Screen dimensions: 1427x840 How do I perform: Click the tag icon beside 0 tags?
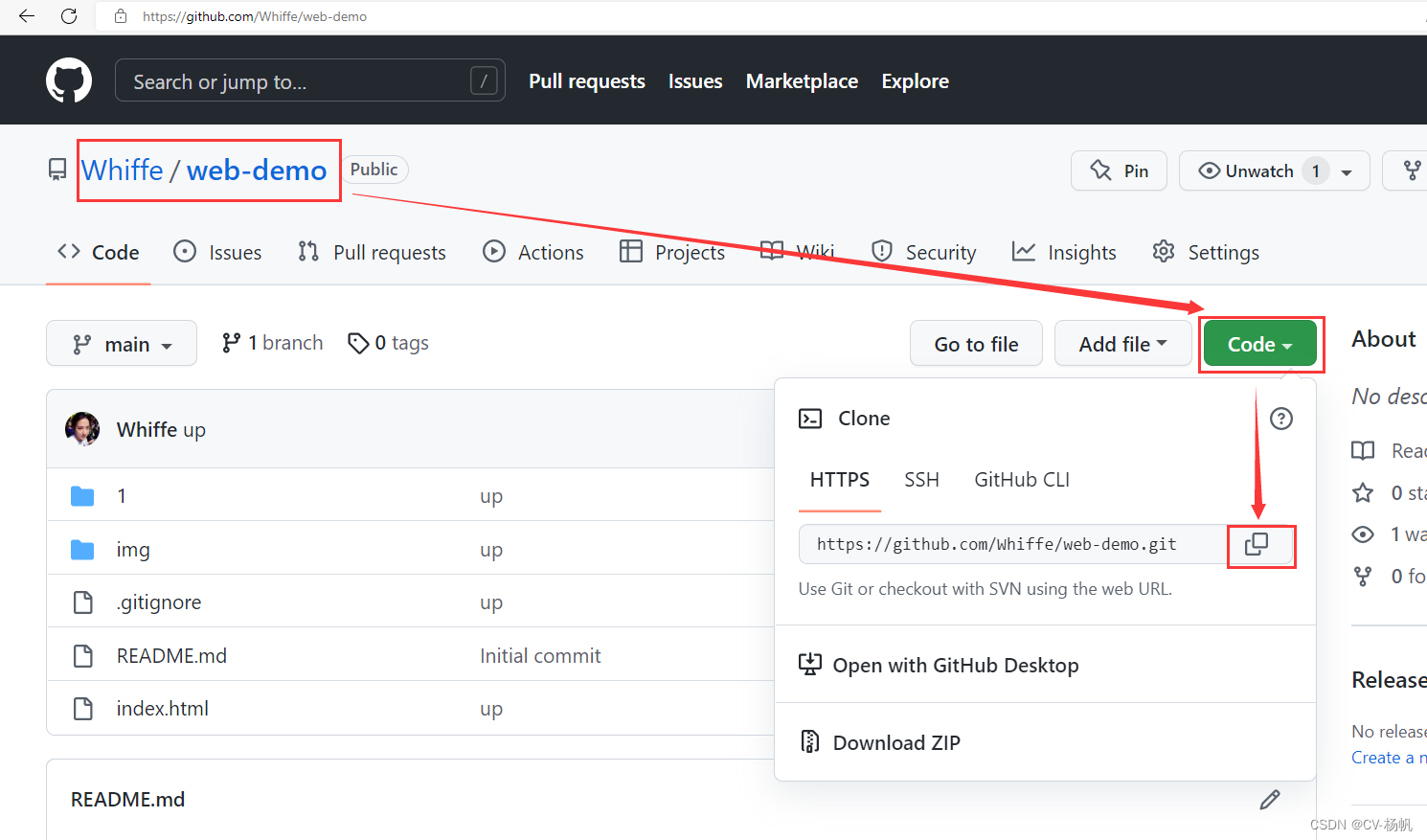point(358,343)
